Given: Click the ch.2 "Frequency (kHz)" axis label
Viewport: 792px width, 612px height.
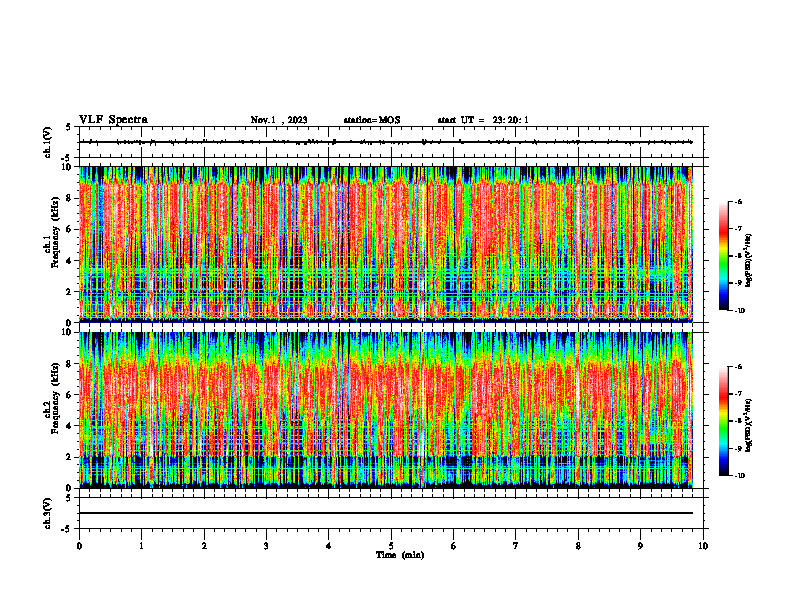Looking at the screenshot, I should click(55, 398).
